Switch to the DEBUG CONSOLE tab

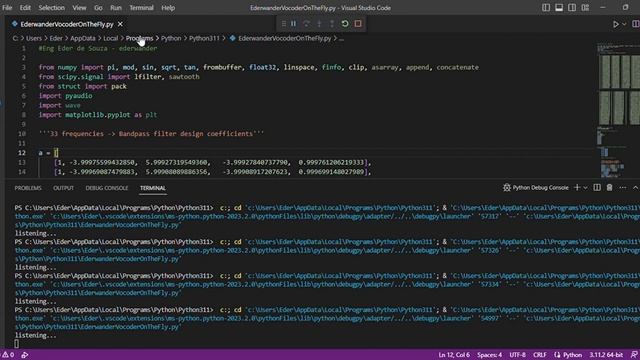[x=107, y=188]
